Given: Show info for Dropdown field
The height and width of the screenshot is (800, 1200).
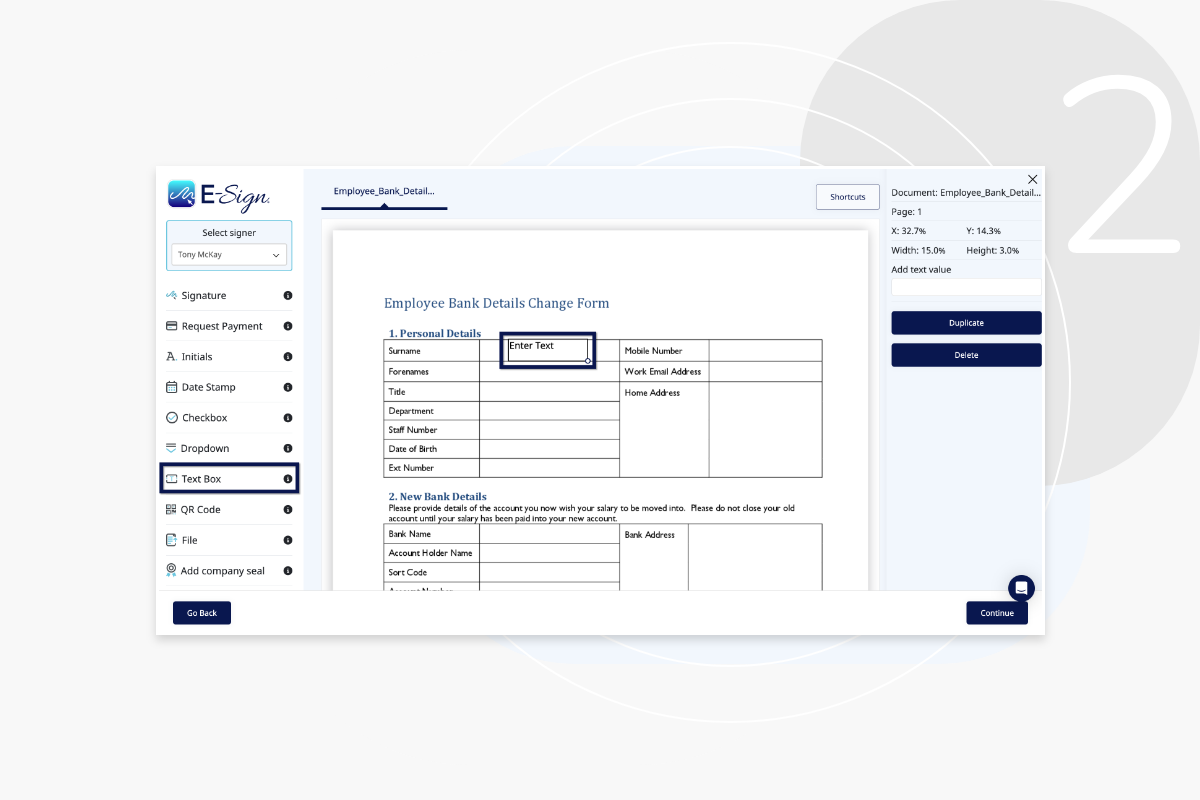Looking at the screenshot, I should pos(288,448).
